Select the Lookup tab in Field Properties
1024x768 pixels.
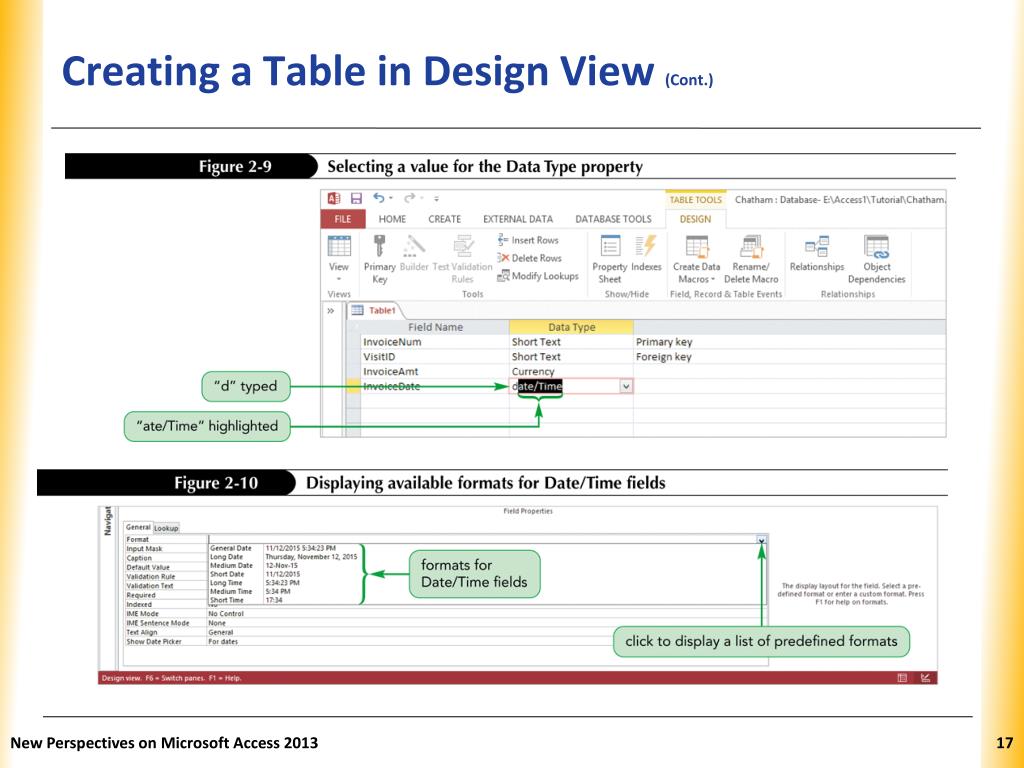tap(166, 528)
